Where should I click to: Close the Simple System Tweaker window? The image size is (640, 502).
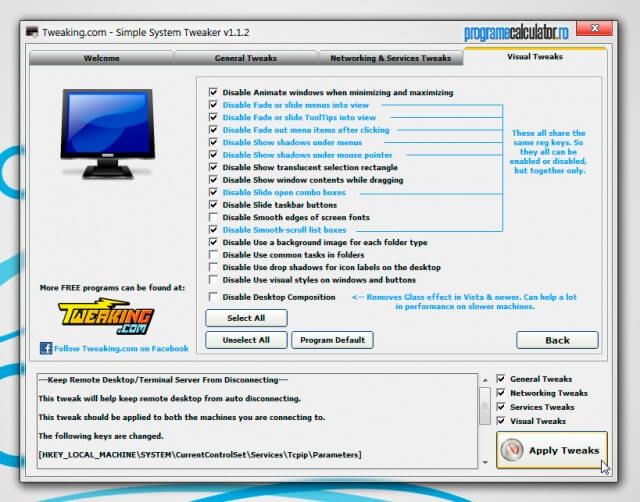click(594, 28)
